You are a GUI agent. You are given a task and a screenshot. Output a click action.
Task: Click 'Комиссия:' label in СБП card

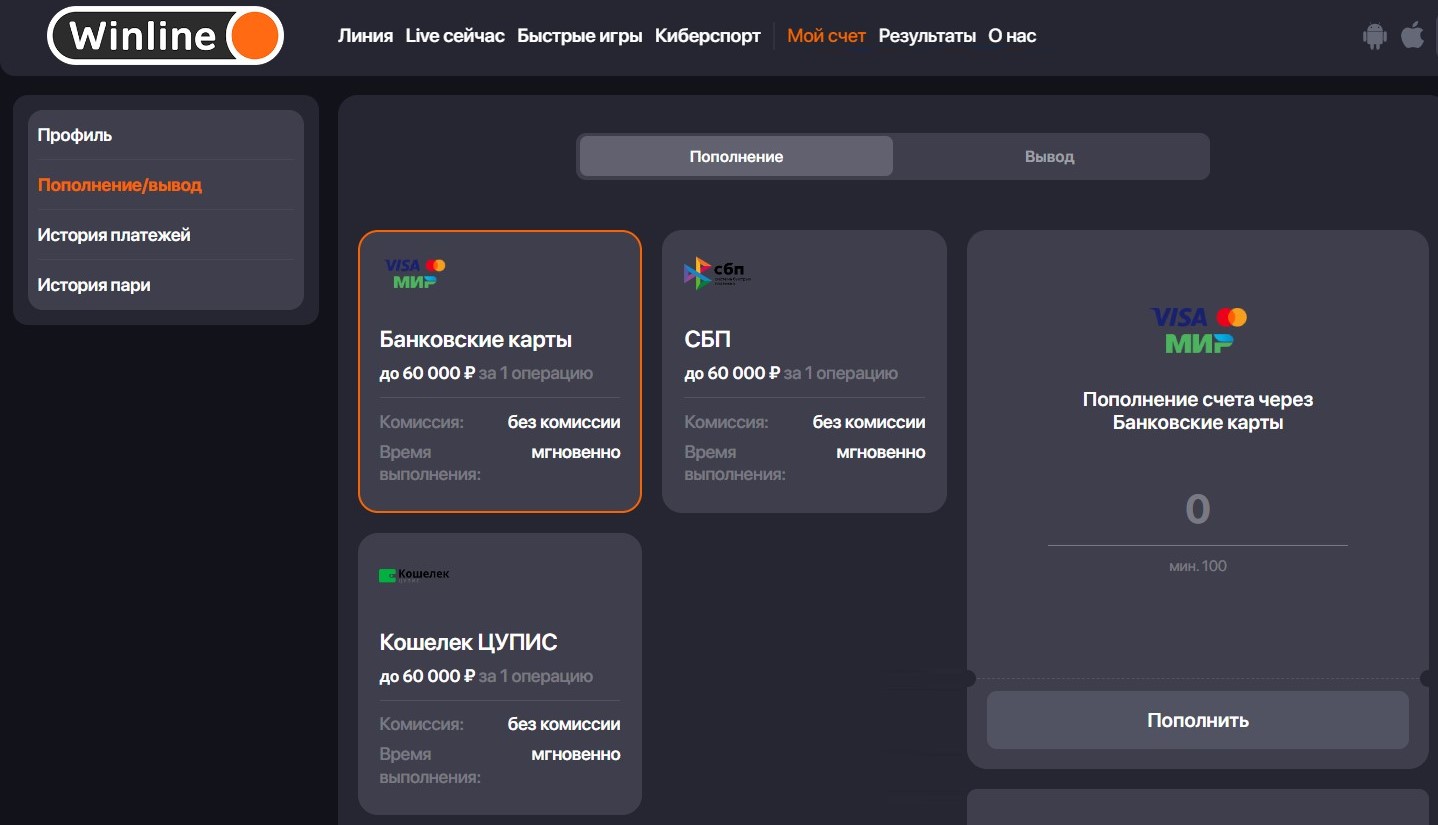(x=726, y=422)
